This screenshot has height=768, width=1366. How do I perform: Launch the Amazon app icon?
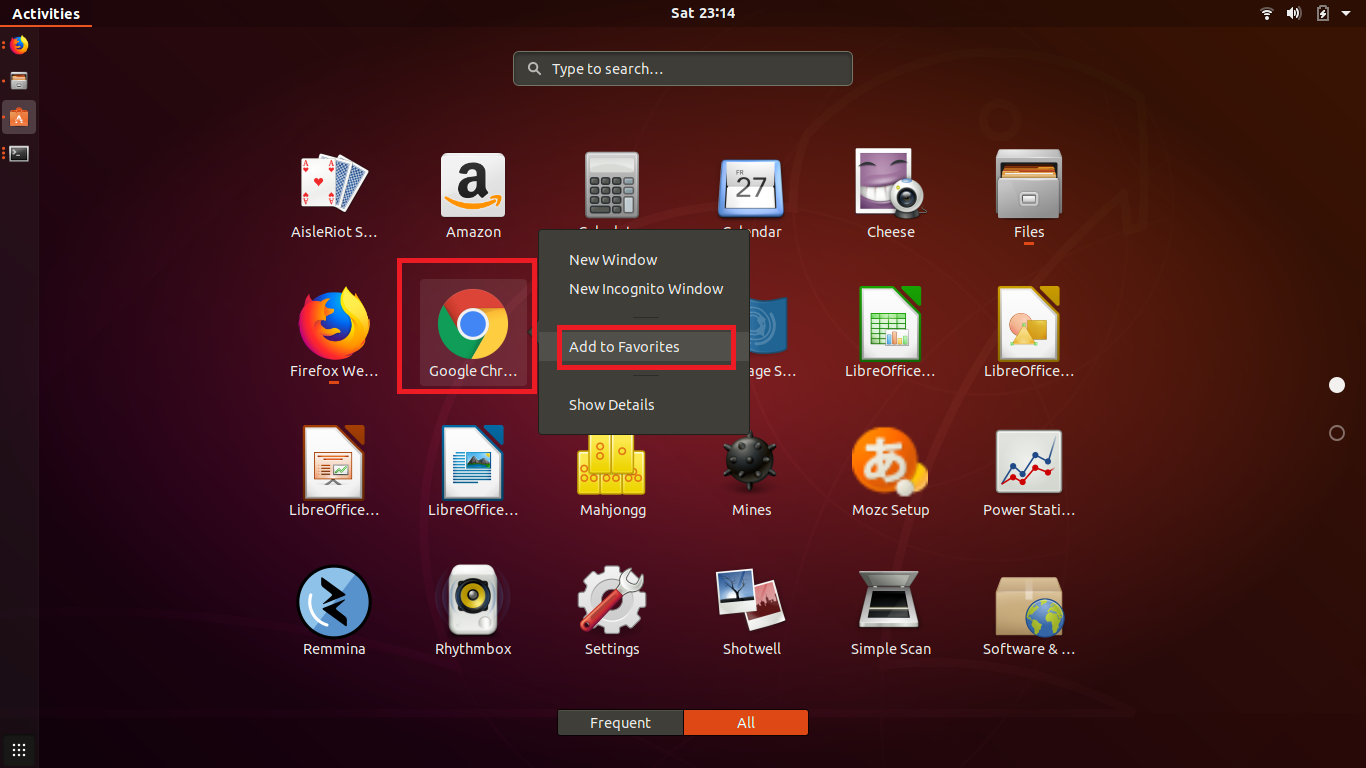pyautogui.click(x=473, y=185)
